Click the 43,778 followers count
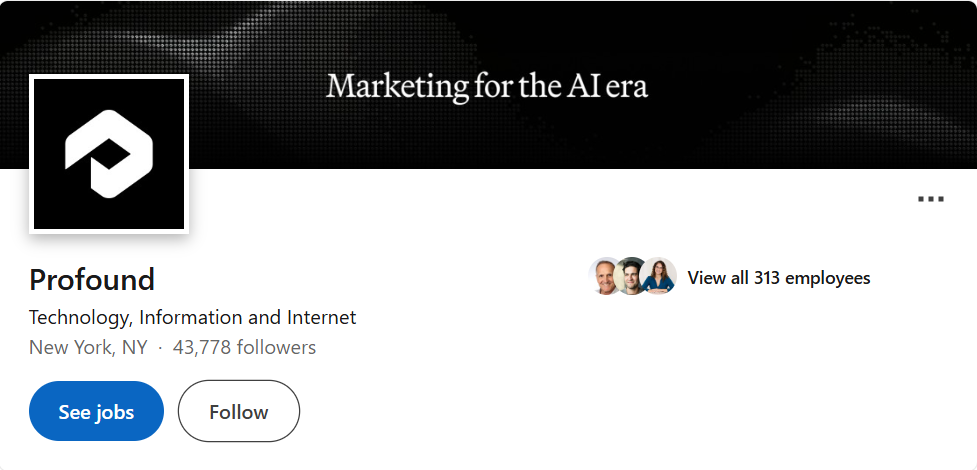 [244, 347]
